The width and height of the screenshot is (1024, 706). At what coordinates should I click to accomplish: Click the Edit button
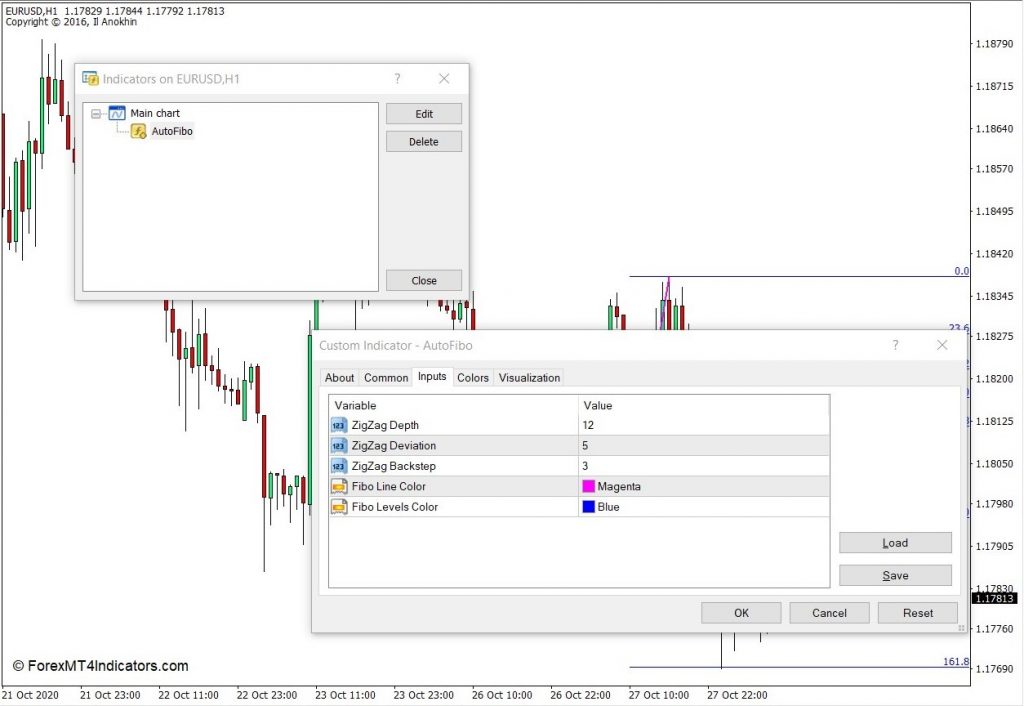click(x=424, y=114)
